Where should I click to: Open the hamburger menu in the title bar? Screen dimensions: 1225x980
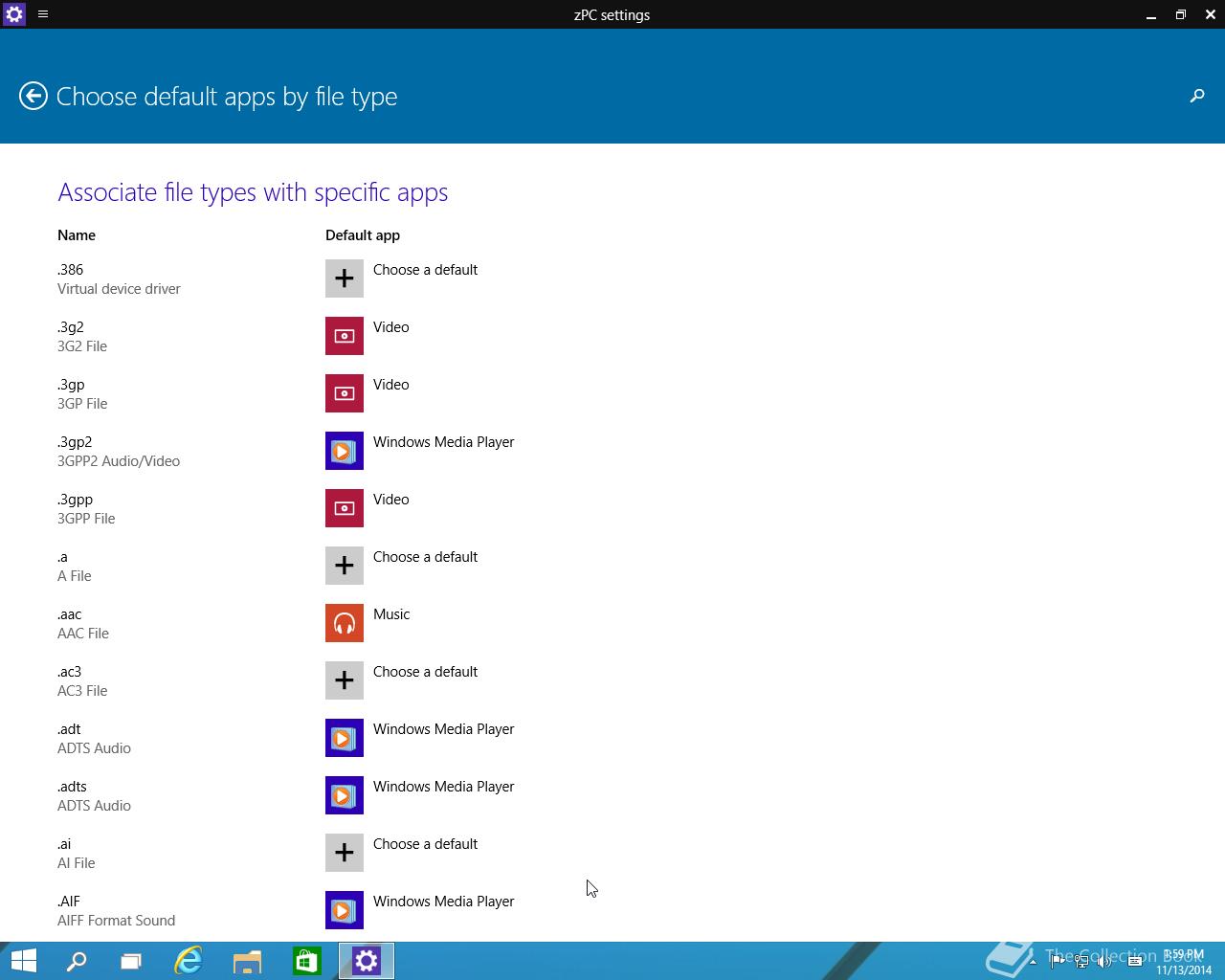click(x=43, y=14)
